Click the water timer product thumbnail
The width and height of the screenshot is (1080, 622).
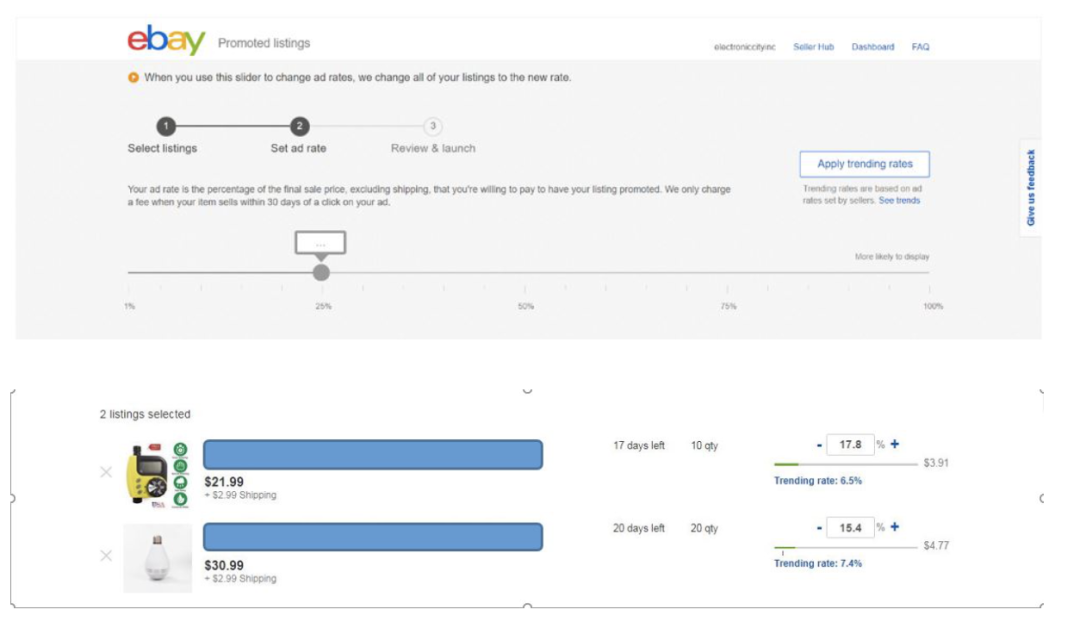[158, 475]
